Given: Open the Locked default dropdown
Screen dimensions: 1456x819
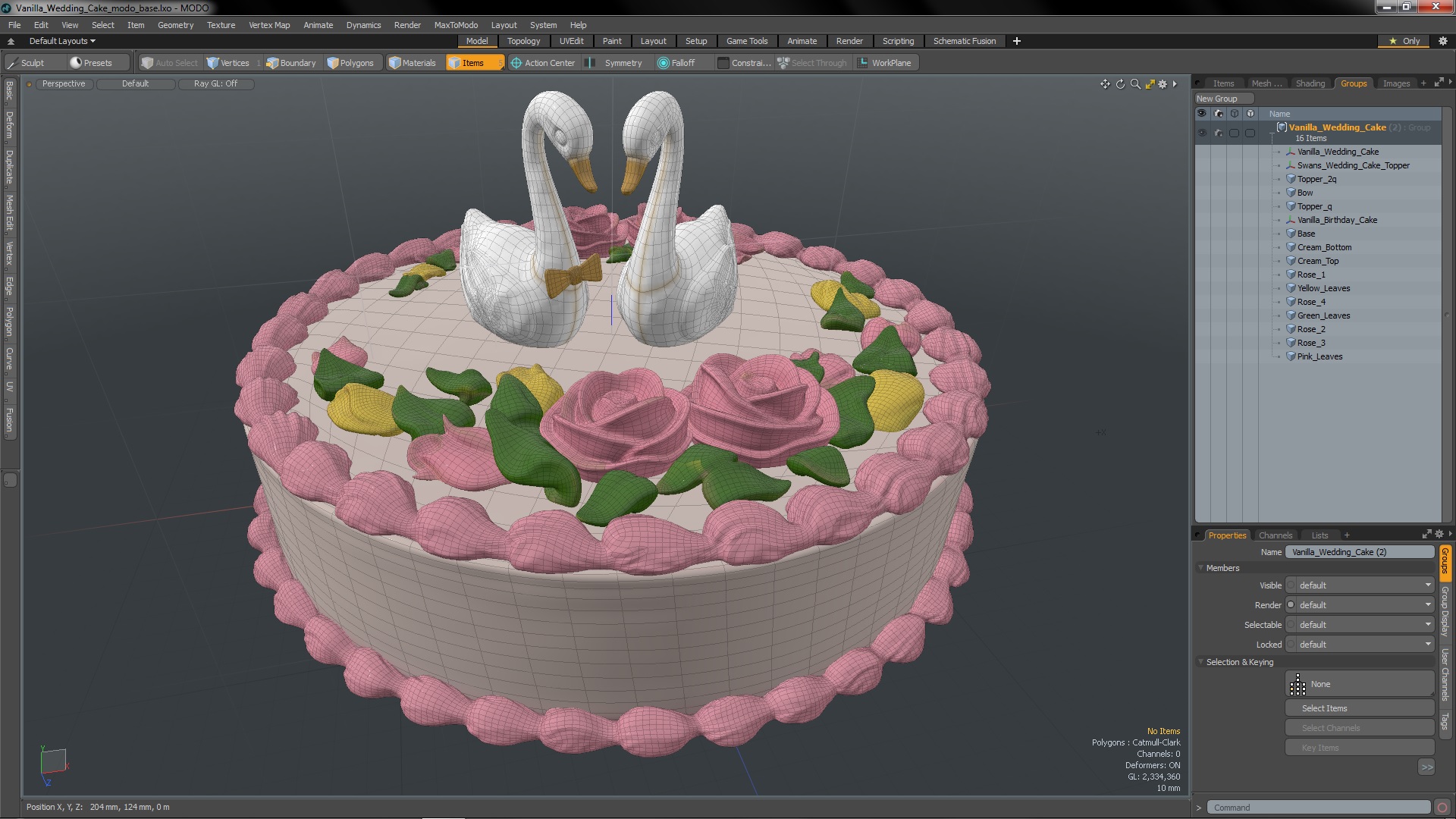Looking at the screenshot, I should [x=1362, y=645].
